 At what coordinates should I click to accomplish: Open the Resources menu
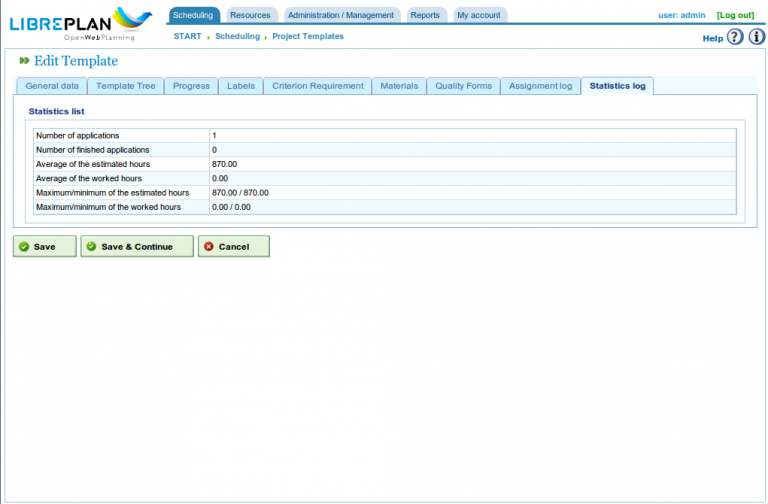[250, 15]
